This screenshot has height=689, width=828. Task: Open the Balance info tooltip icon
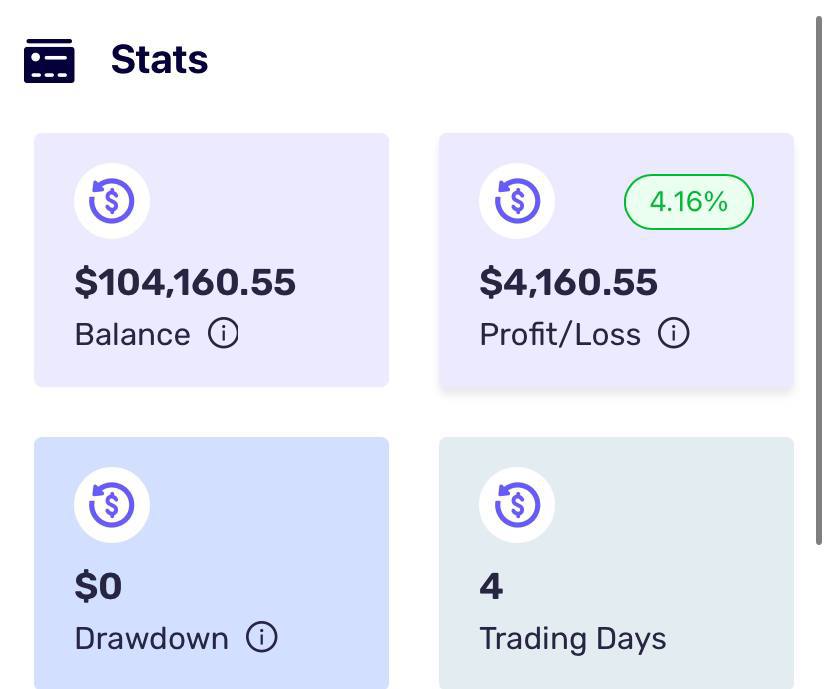(223, 333)
